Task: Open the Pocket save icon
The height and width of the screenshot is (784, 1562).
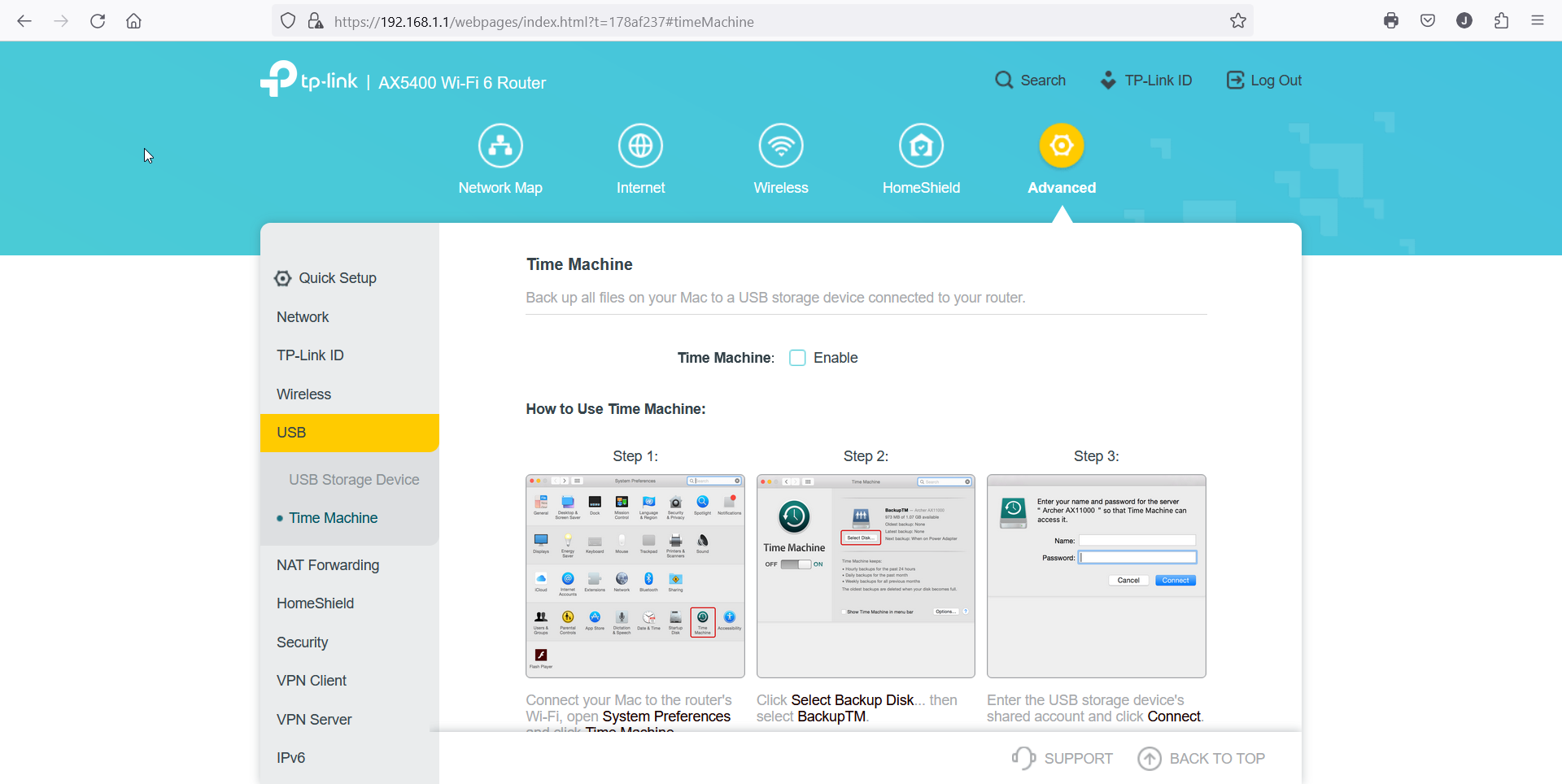Action: 1428,21
